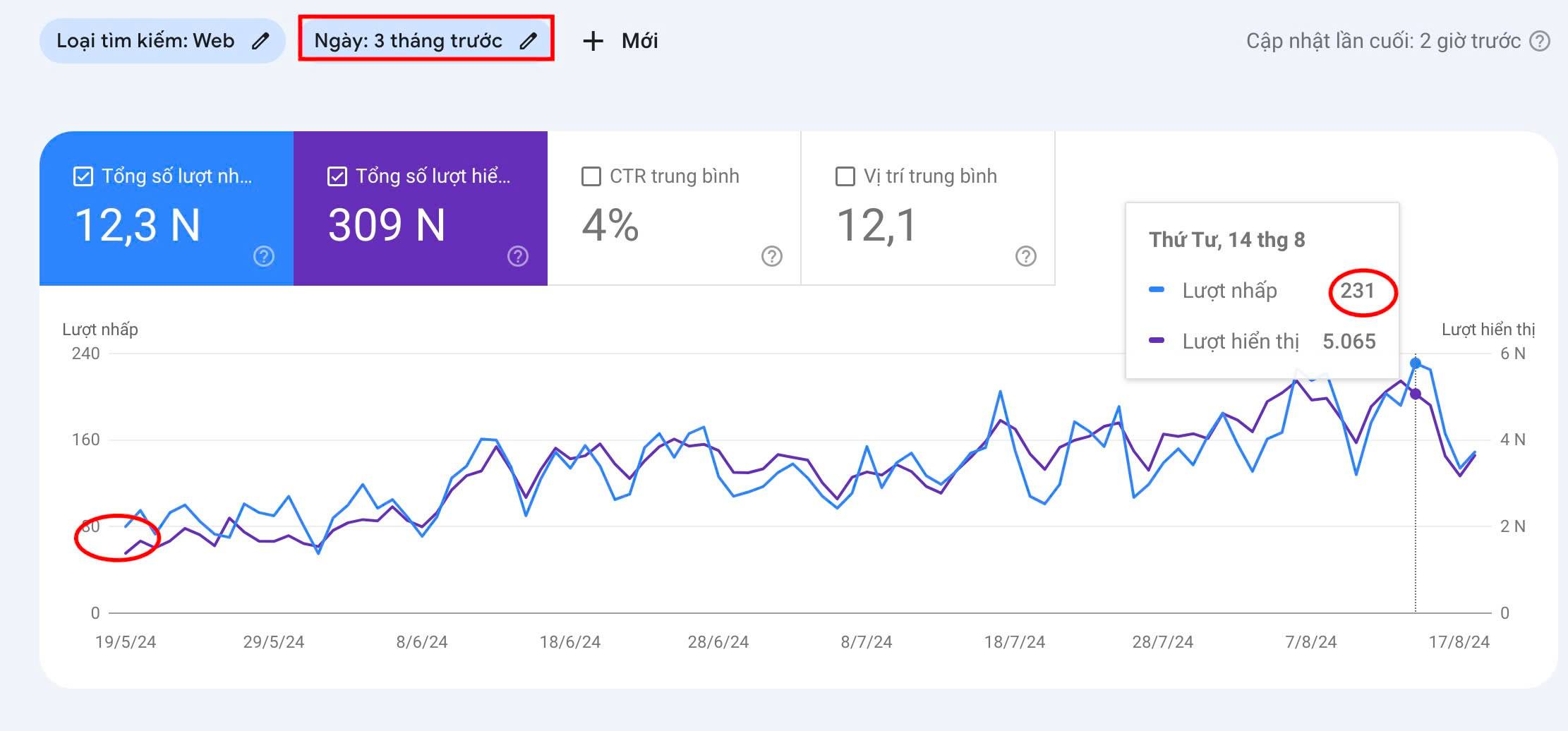This screenshot has height=731, width=1568.
Task: Click the blue clicks data point on 14 thg 8
Action: [x=1416, y=363]
